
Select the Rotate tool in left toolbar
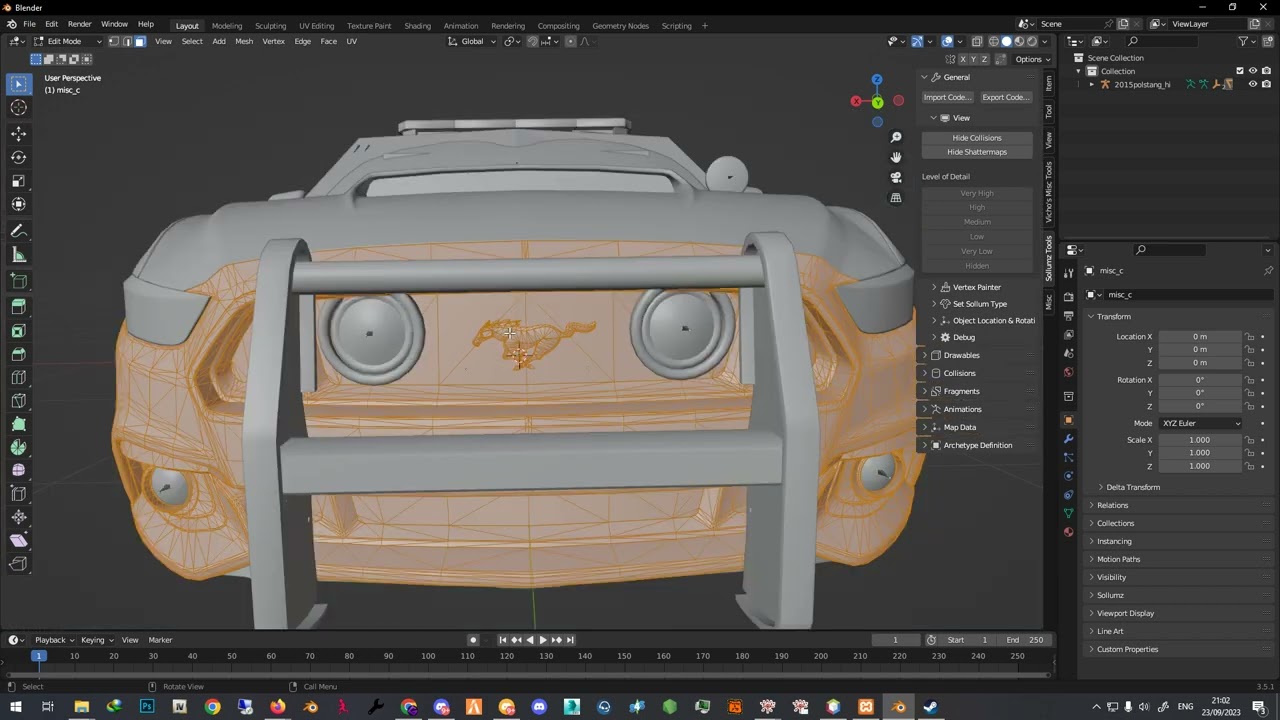[19, 157]
